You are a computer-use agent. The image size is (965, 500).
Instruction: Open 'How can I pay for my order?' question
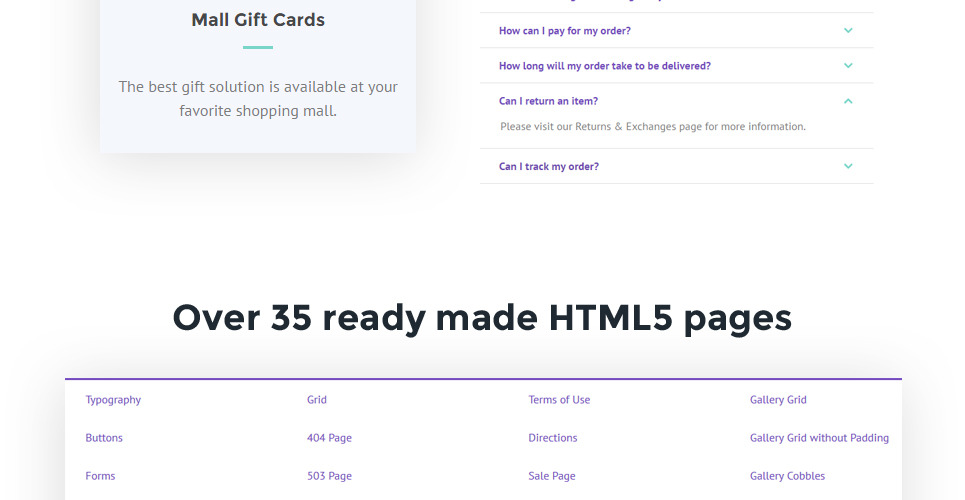(564, 31)
